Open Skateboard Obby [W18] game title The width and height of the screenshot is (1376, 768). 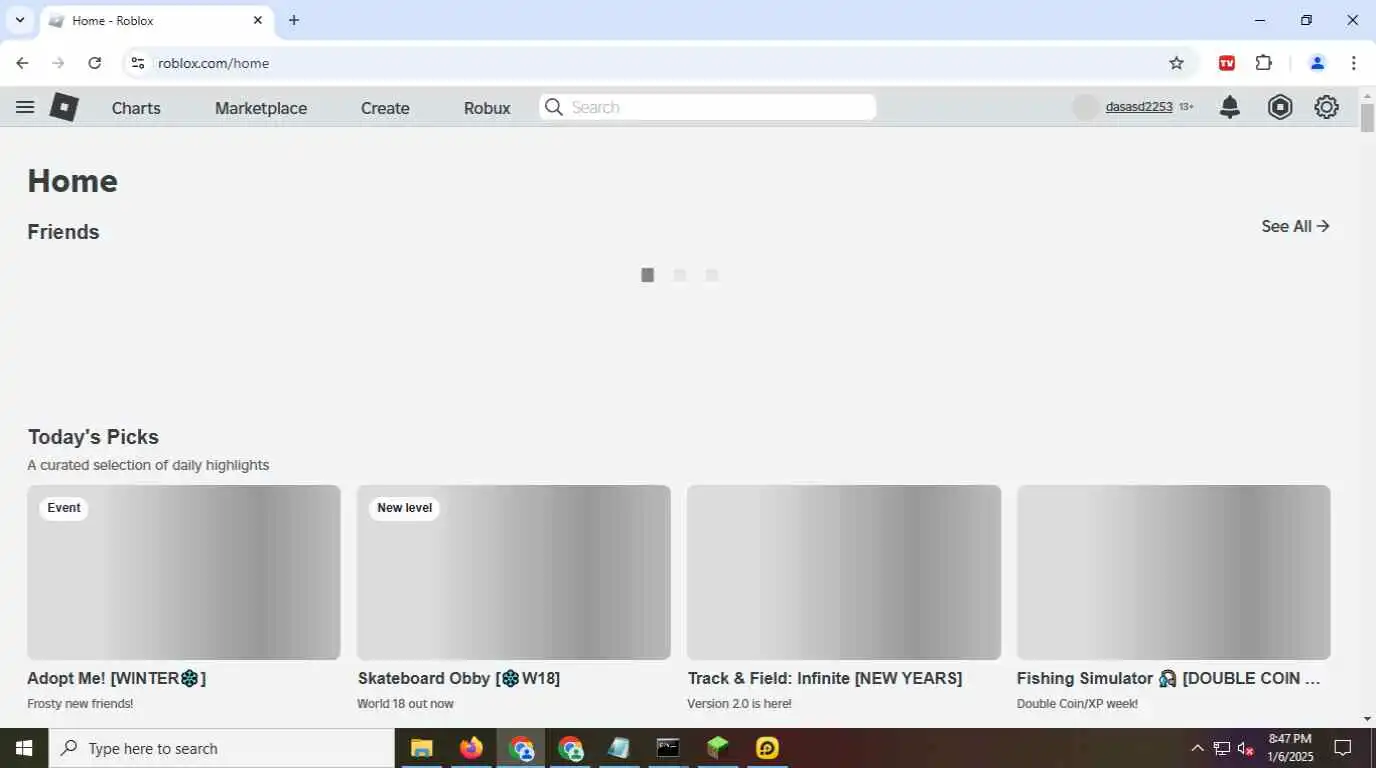pyautogui.click(x=459, y=678)
